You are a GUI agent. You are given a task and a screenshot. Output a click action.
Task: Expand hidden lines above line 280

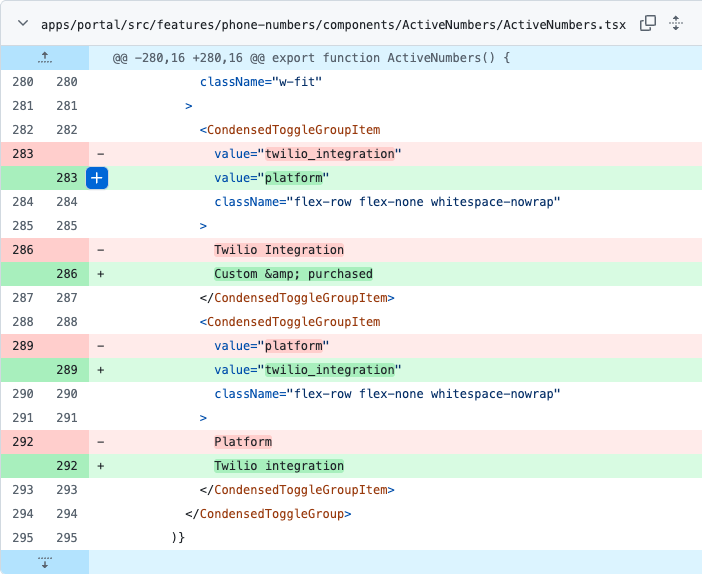45,58
